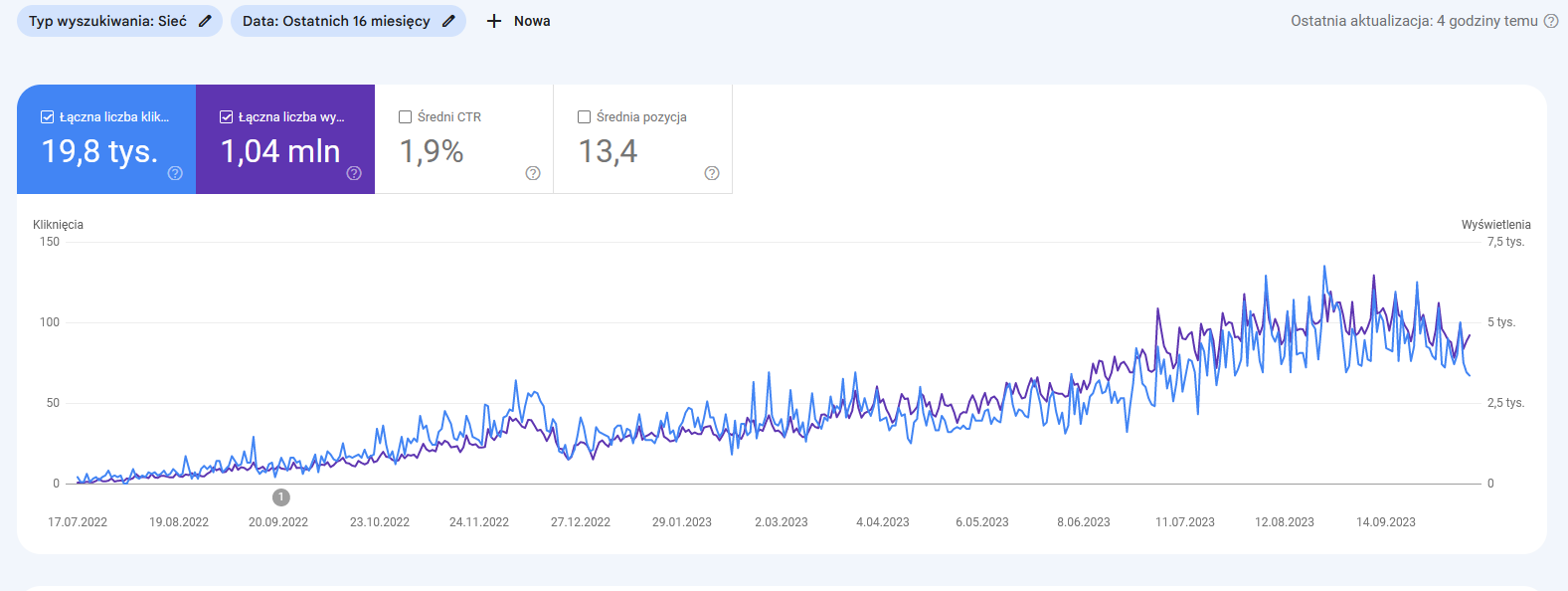Screen dimensions: 1568x591
Task: Open help icon in total clicks card
Action: [x=175, y=173]
